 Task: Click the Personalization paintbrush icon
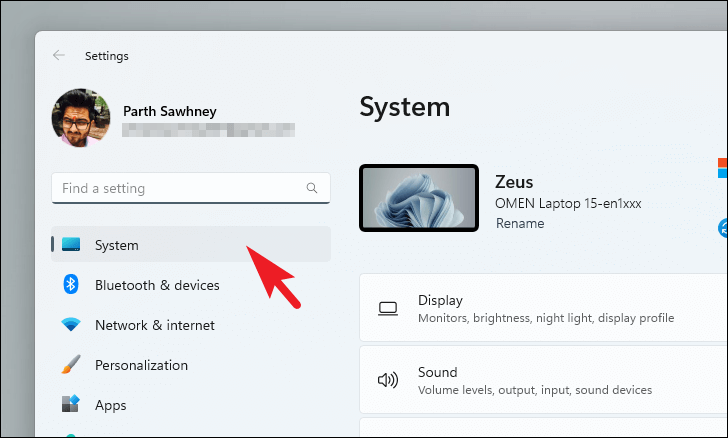[71, 365]
